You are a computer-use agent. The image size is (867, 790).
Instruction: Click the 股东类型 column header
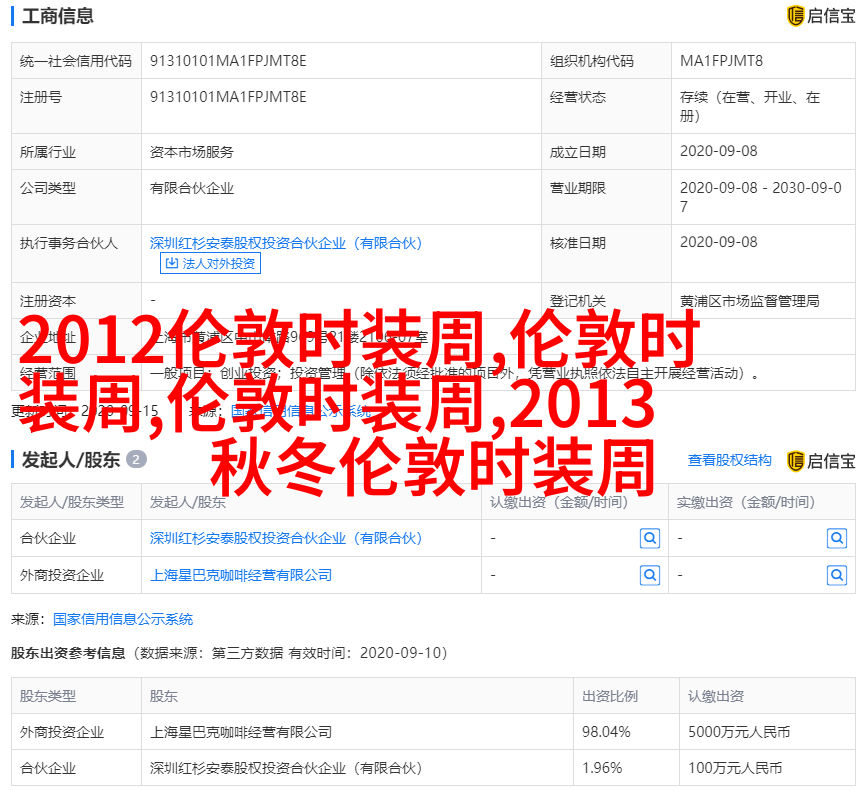coord(48,697)
